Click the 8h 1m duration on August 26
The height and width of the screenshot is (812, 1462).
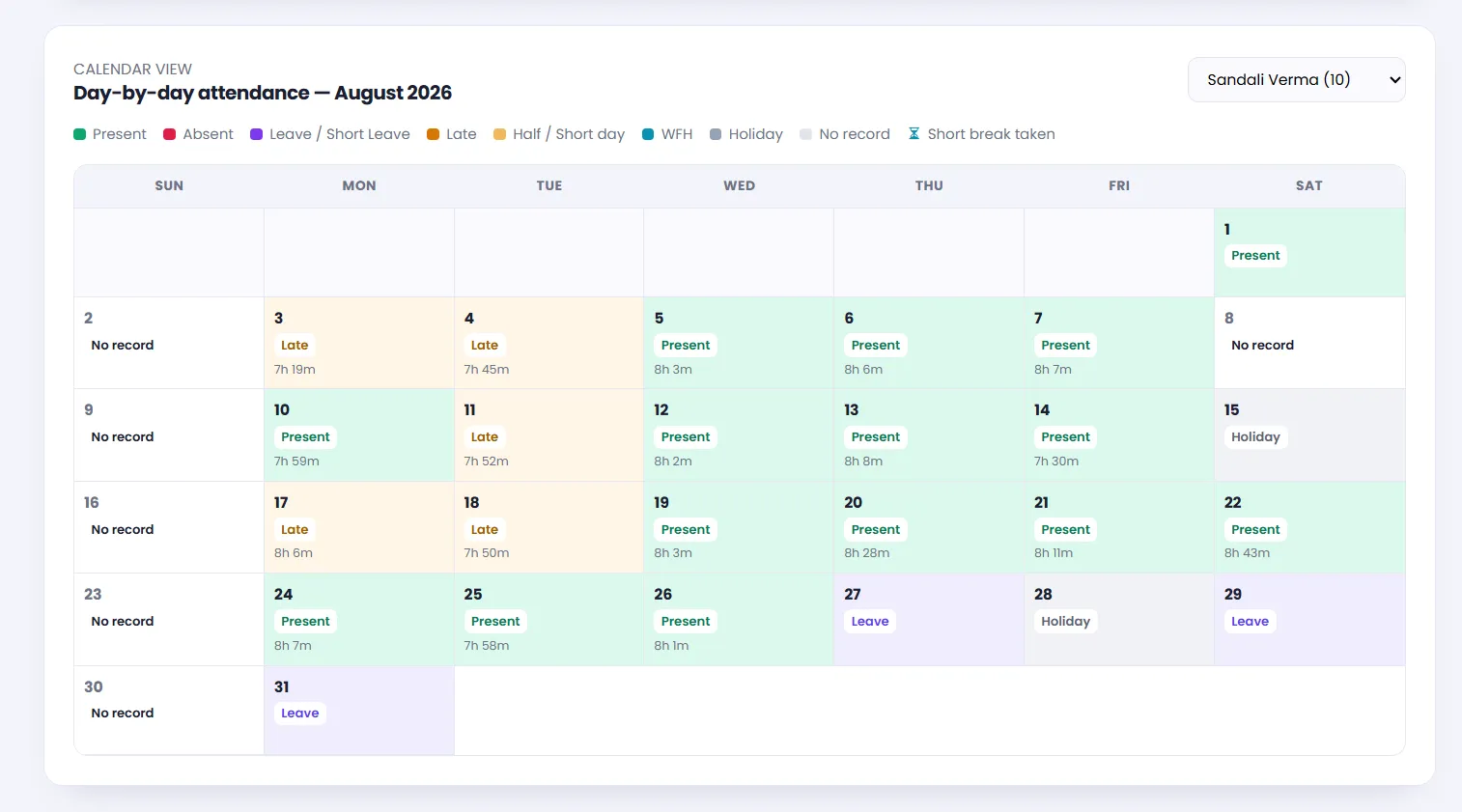pos(671,646)
